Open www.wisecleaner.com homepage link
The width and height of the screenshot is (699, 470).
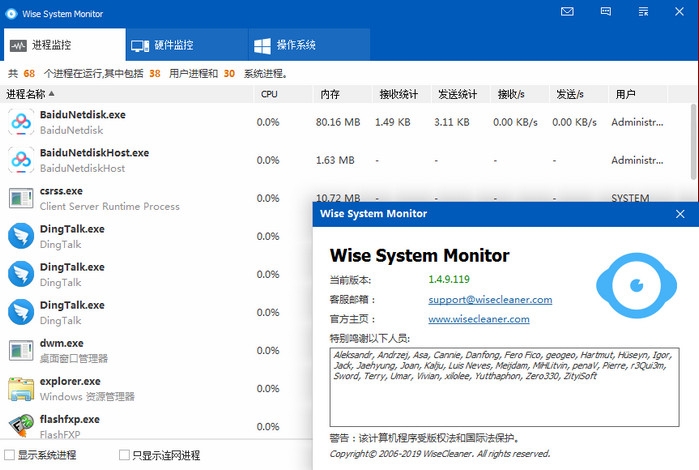coord(479,319)
